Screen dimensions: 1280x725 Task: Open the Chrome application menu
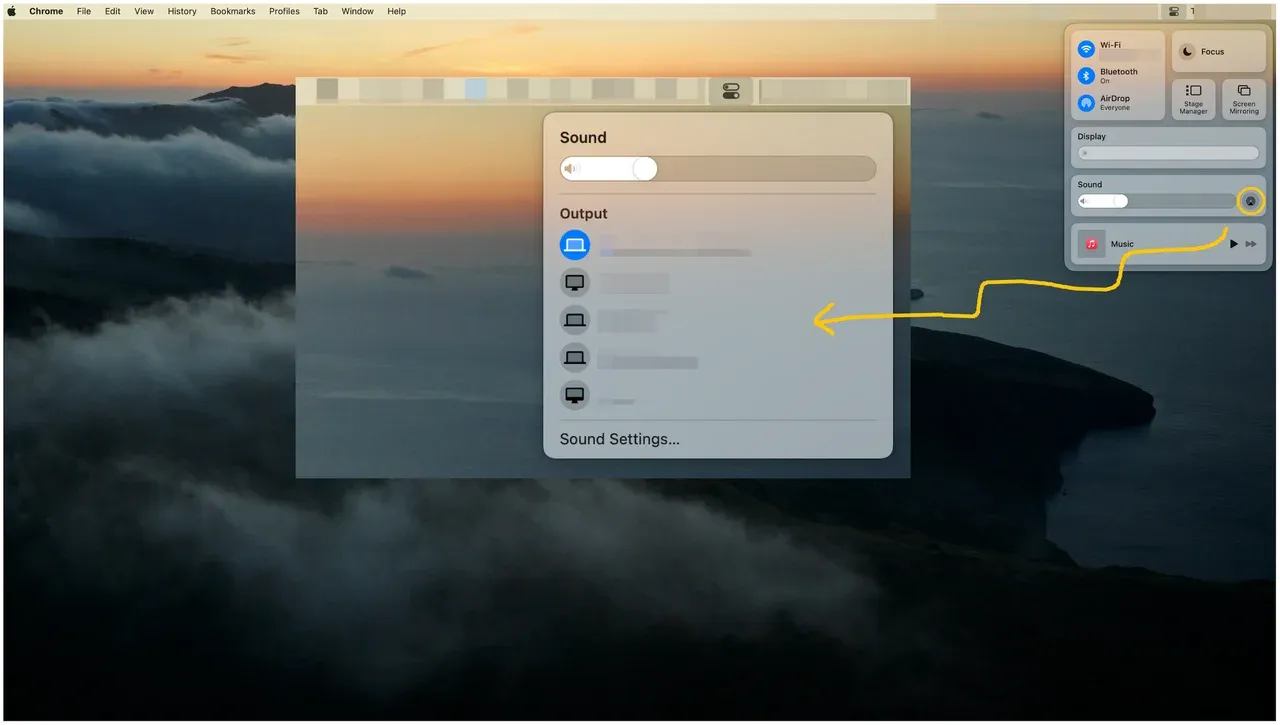pos(46,11)
